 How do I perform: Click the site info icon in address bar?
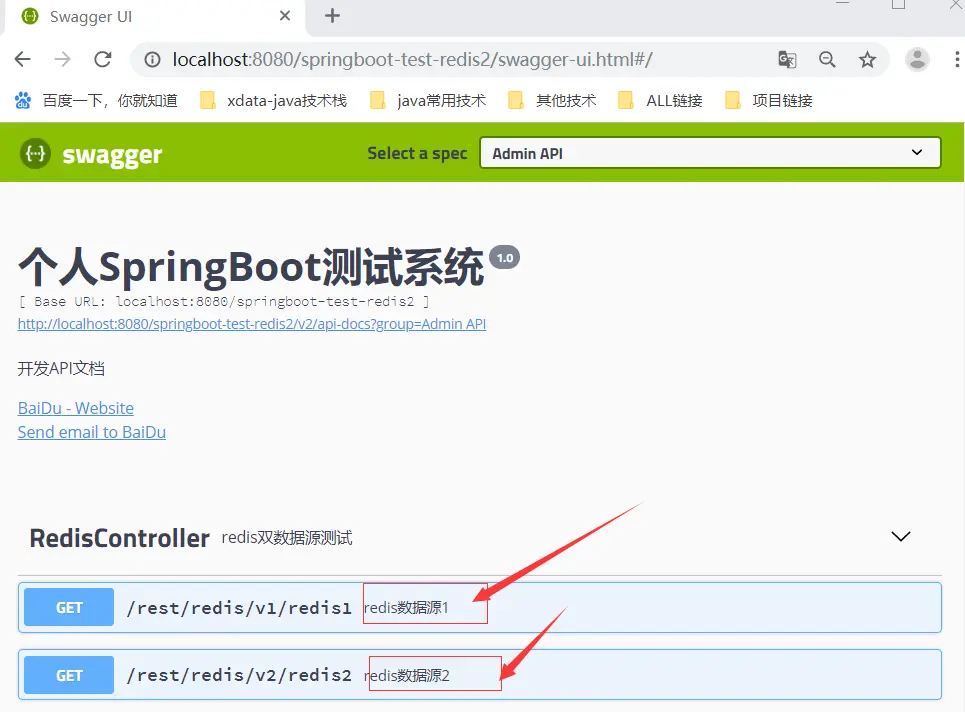[x=151, y=59]
